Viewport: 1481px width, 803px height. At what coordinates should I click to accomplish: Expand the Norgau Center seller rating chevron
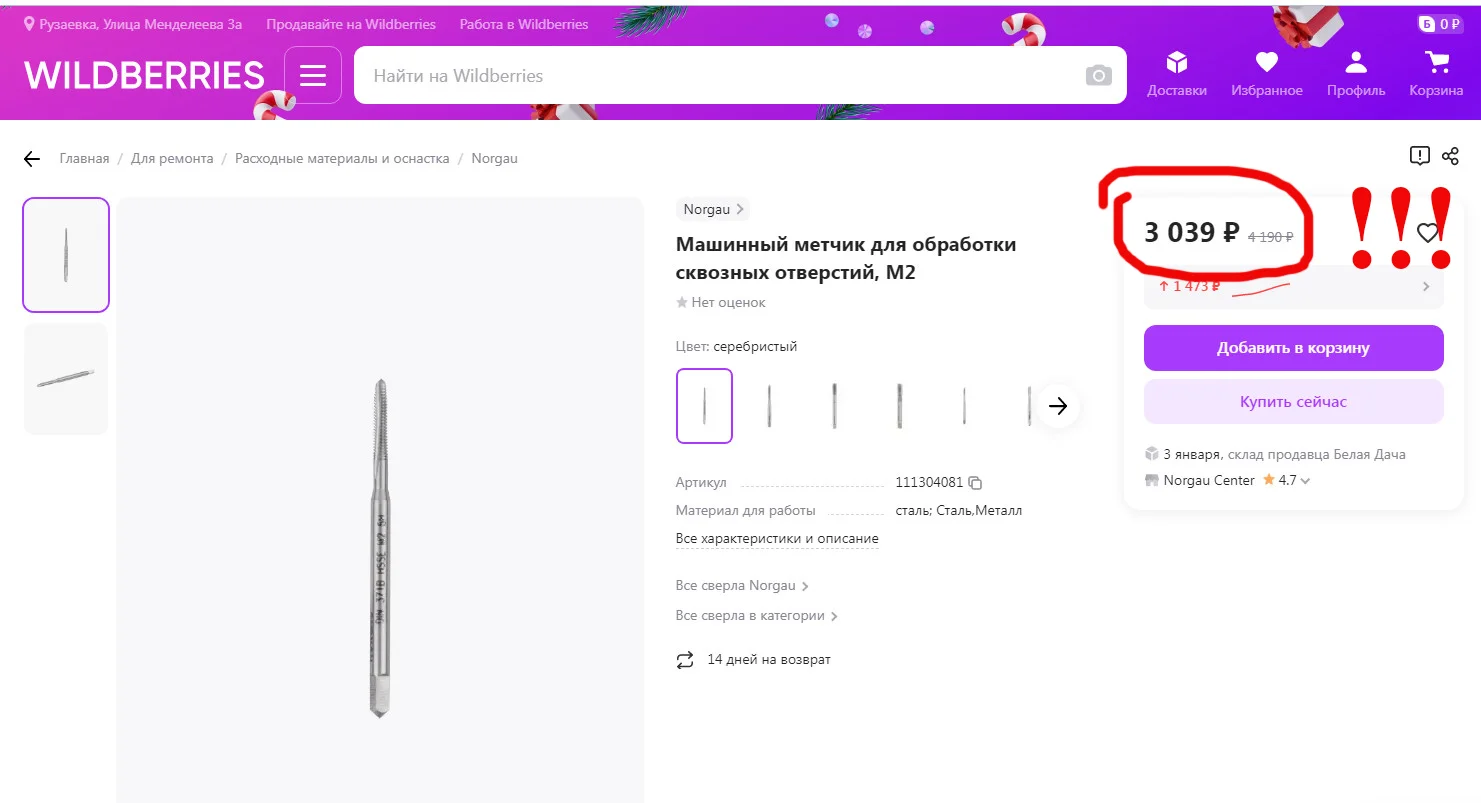tap(1305, 481)
